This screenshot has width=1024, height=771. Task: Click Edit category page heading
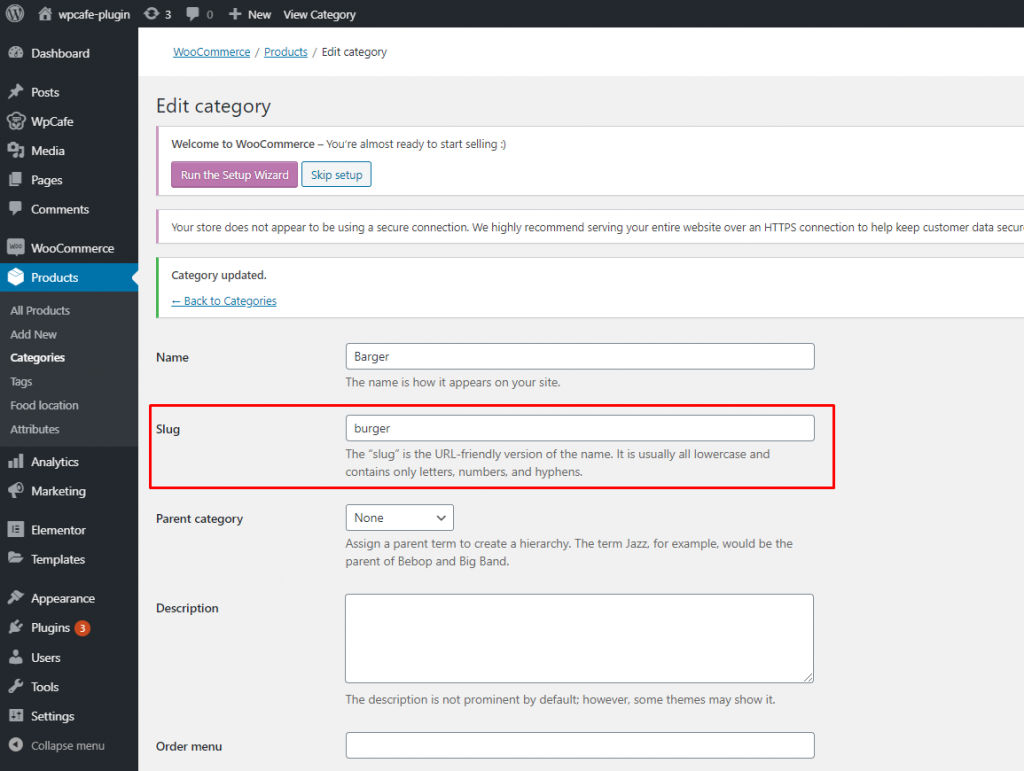click(214, 106)
